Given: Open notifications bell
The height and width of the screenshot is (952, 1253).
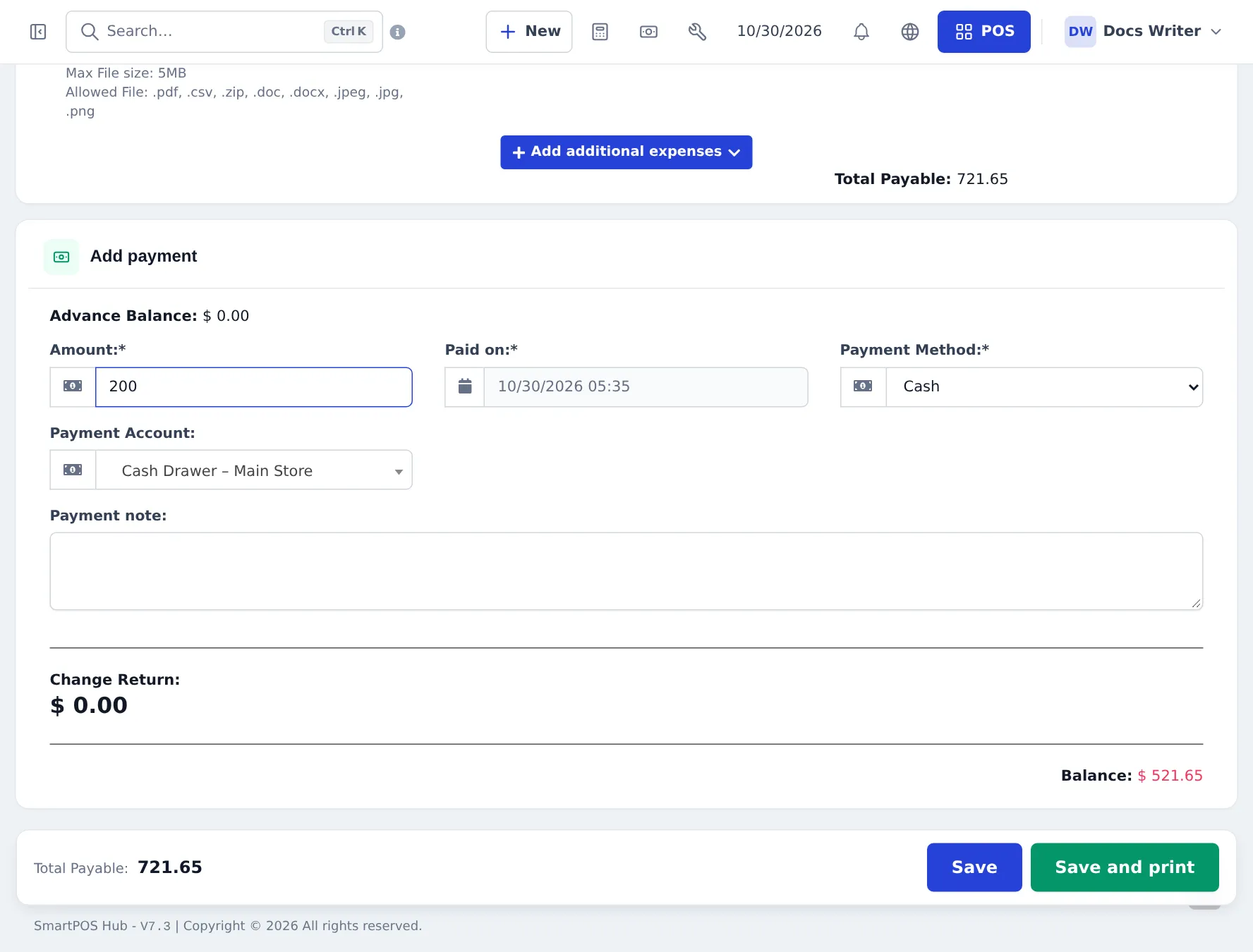Looking at the screenshot, I should [x=861, y=32].
